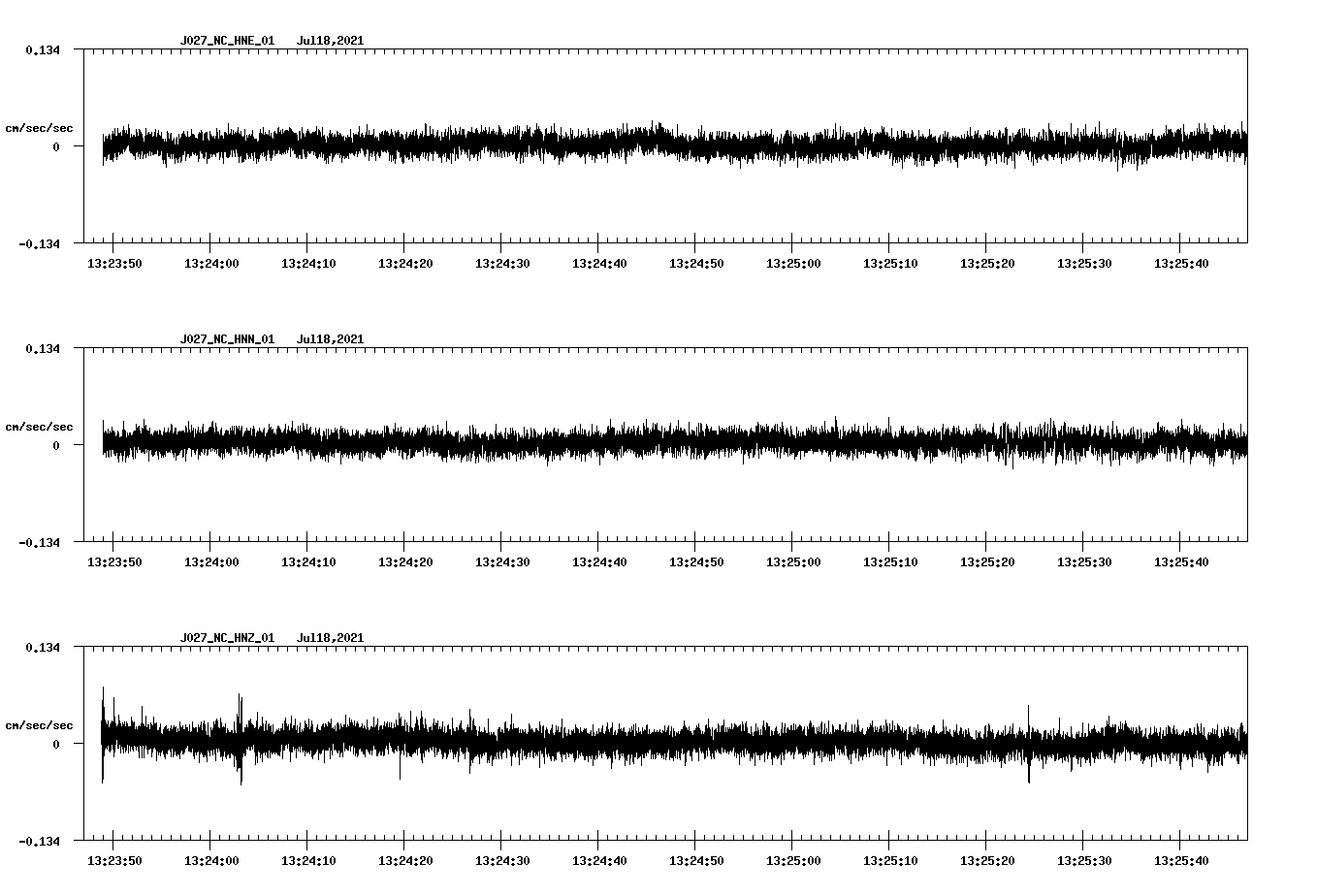
Task: Select the J027_NC_HNZ_01 channel label
Action: coord(227,638)
